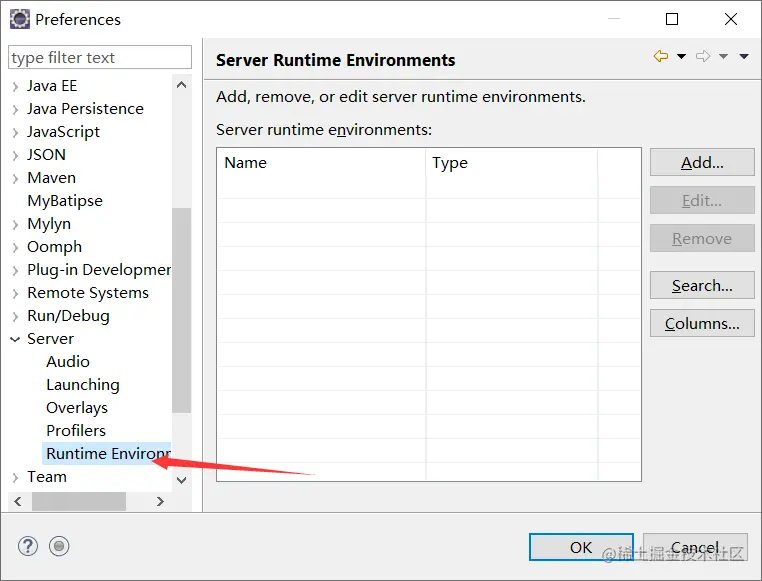The image size is (762, 581).
Task: Select Launching under Server
Action: click(83, 385)
